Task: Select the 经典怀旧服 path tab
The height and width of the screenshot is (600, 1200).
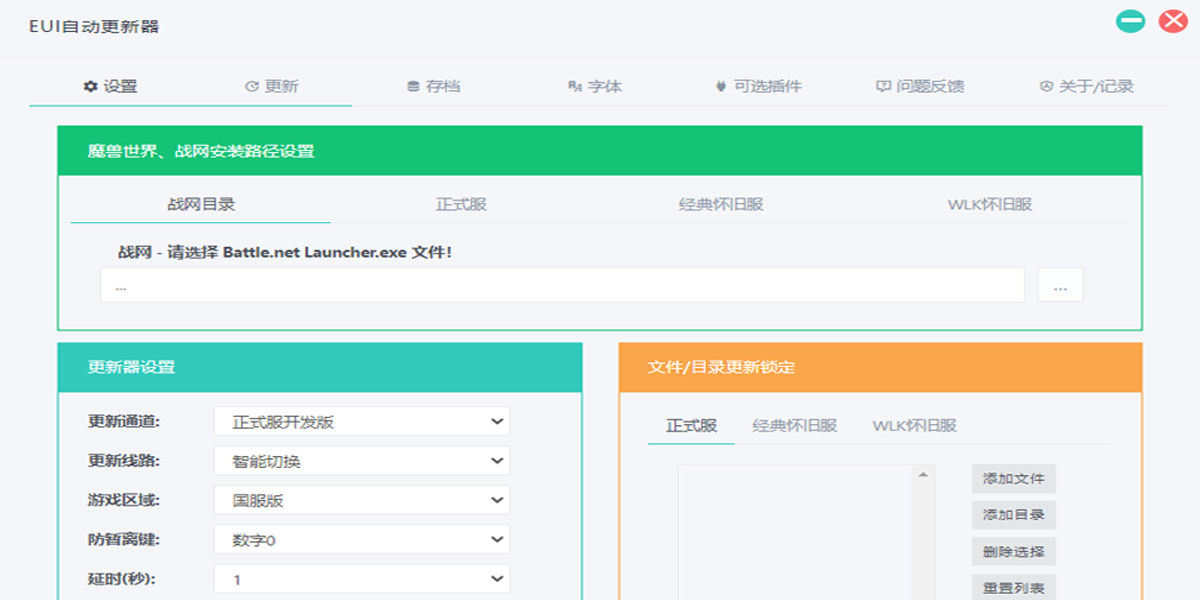Action: click(721, 204)
